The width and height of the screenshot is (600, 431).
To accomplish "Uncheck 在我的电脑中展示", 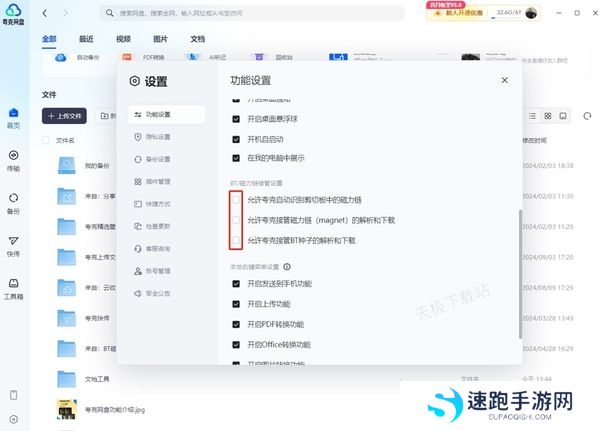I will click(236, 158).
